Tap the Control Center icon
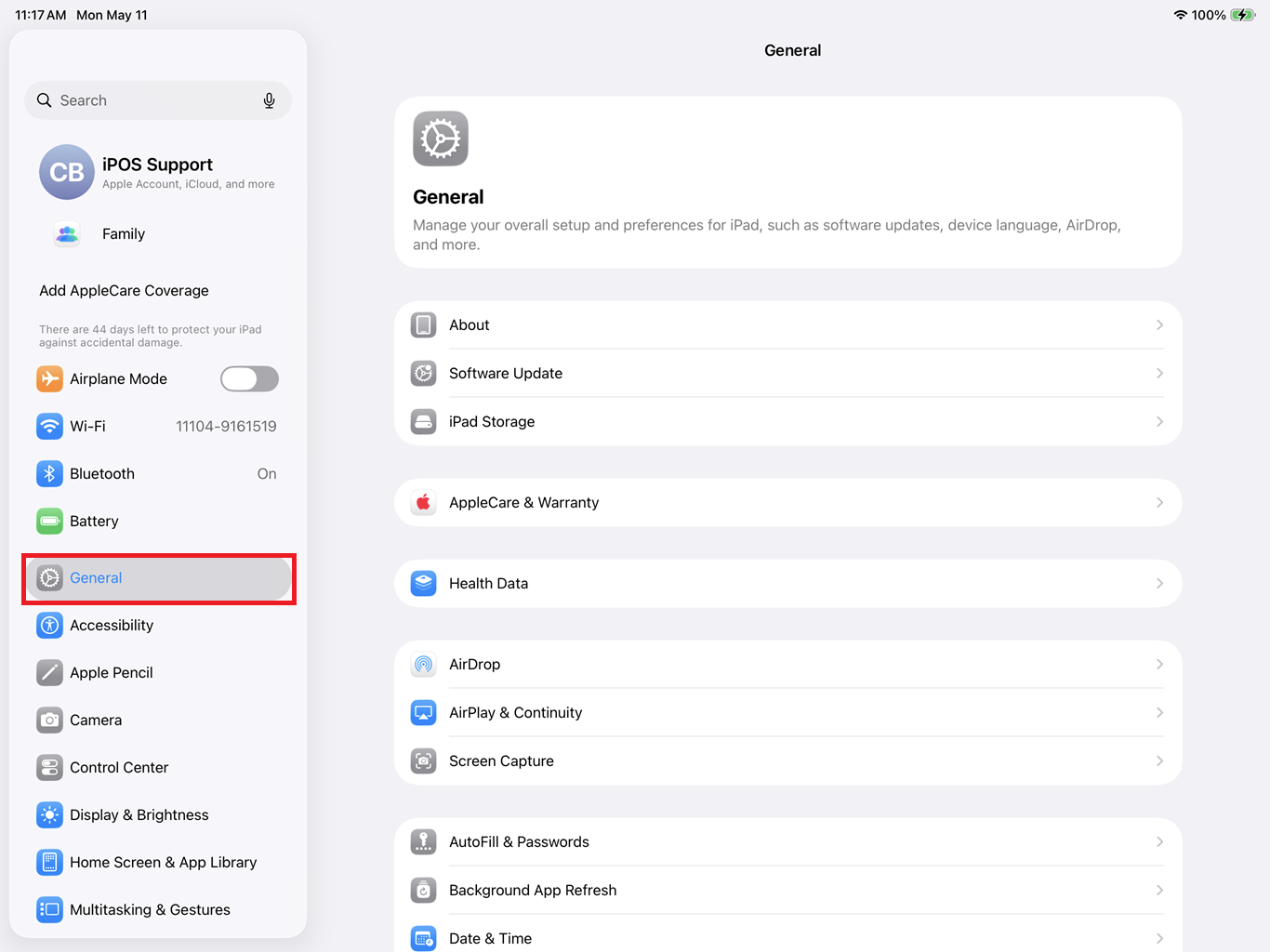 (x=49, y=767)
